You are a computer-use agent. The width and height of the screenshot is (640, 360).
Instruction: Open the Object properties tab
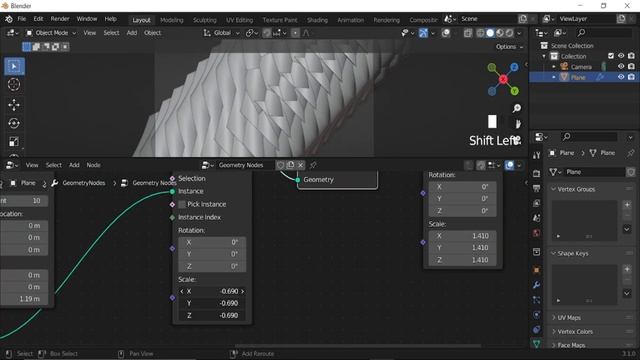[536, 270]
